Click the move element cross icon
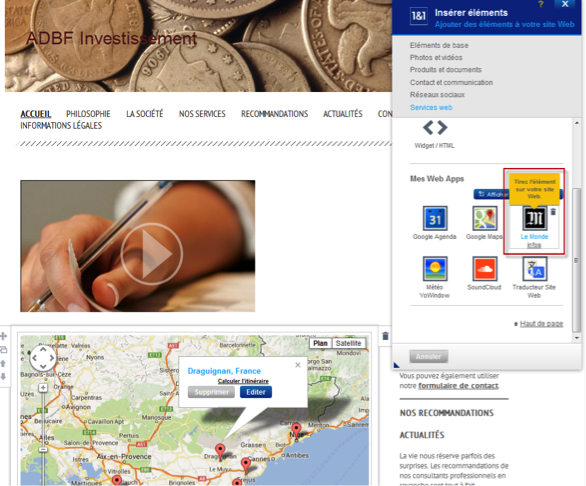Screen dimensions: 586x486 pyautogui.click(x=3, y=336)
